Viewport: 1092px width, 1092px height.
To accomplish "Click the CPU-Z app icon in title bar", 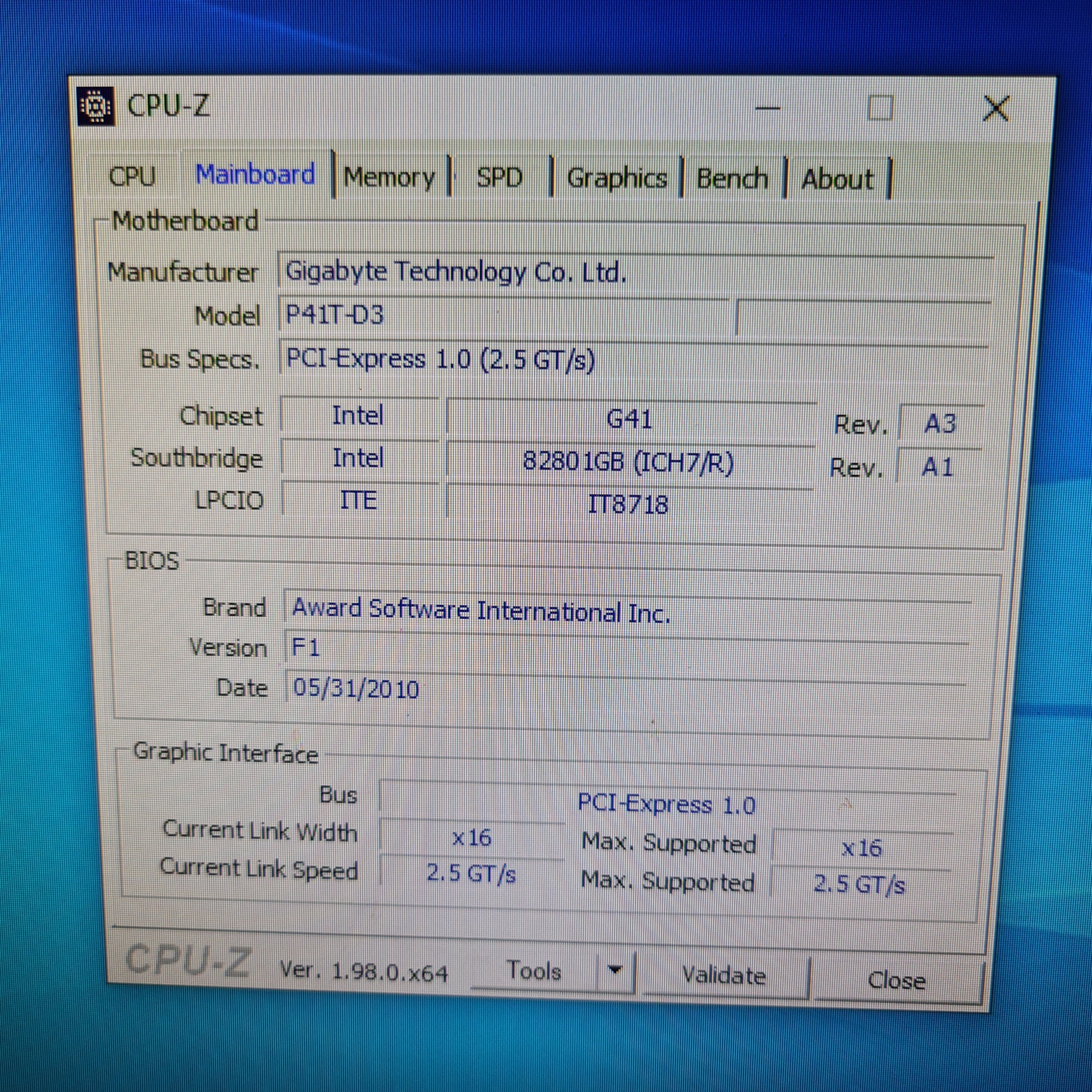I will coord(96,106).
